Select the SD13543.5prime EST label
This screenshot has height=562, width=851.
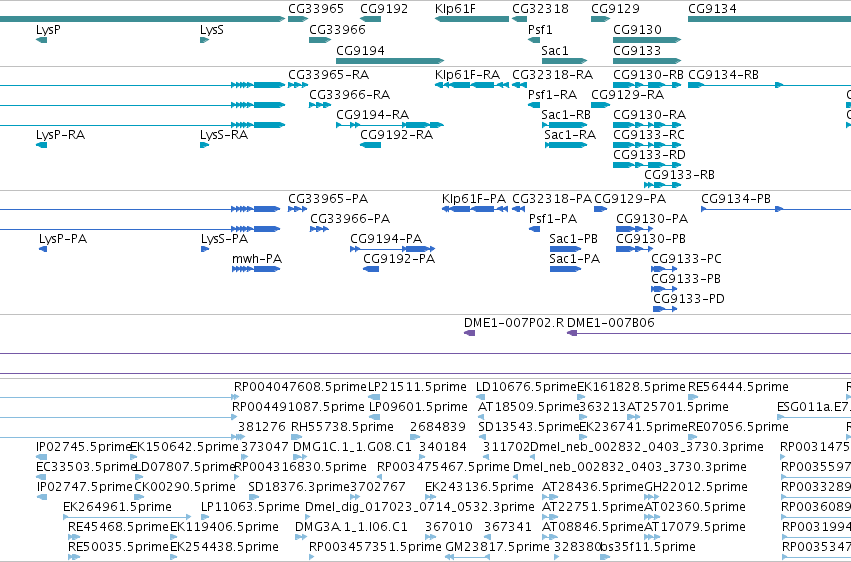pos(529,427)
